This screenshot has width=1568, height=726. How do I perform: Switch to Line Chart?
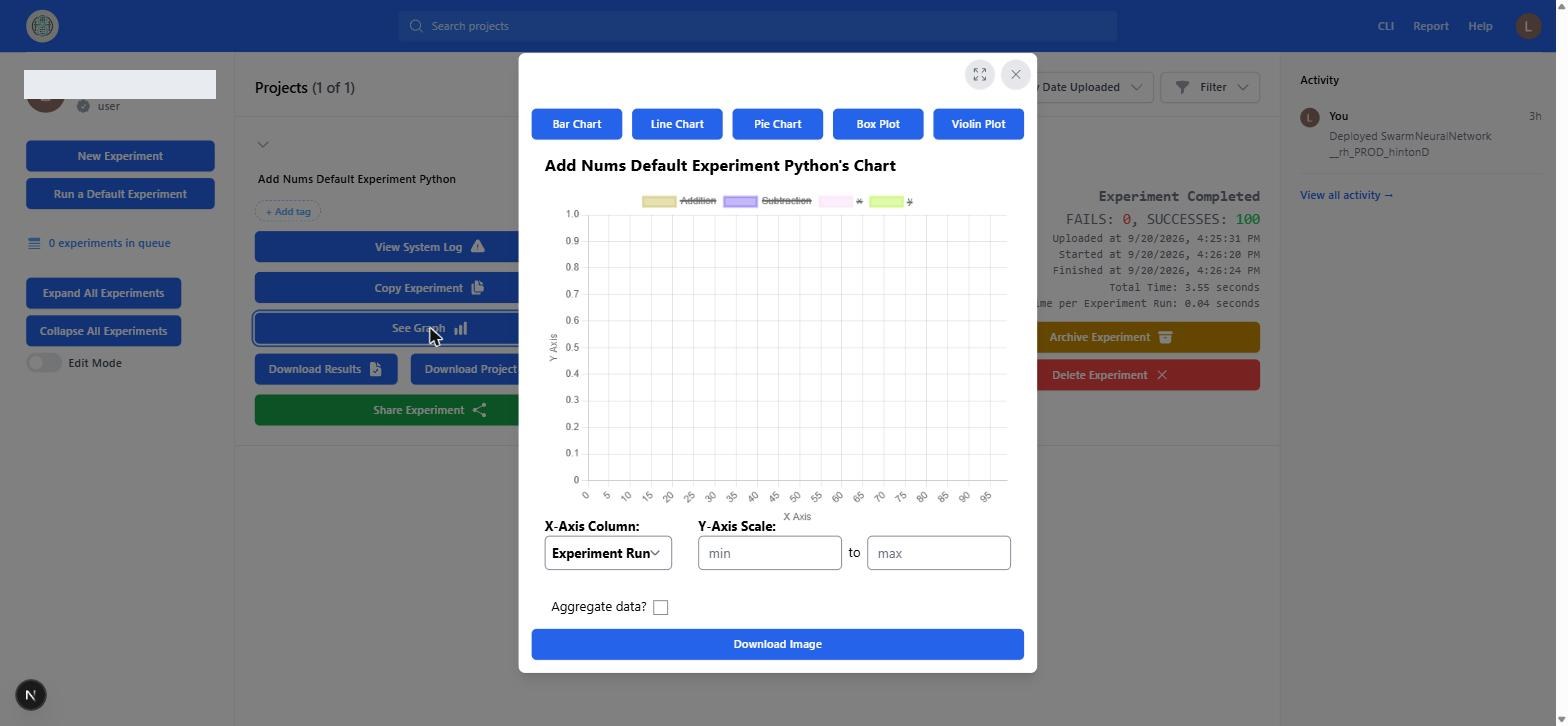click(x=677, y=124)
